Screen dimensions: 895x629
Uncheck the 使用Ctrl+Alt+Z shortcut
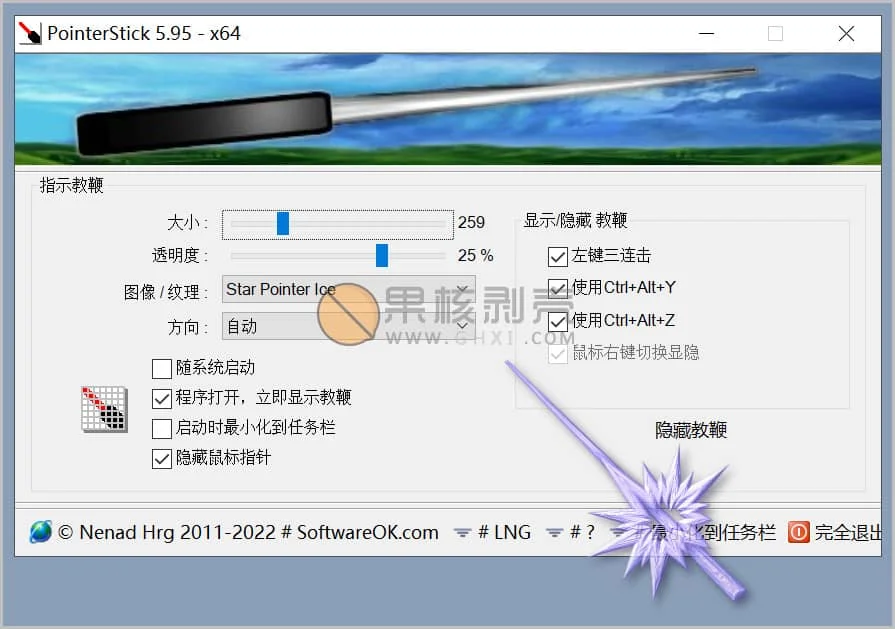point(557,322)
